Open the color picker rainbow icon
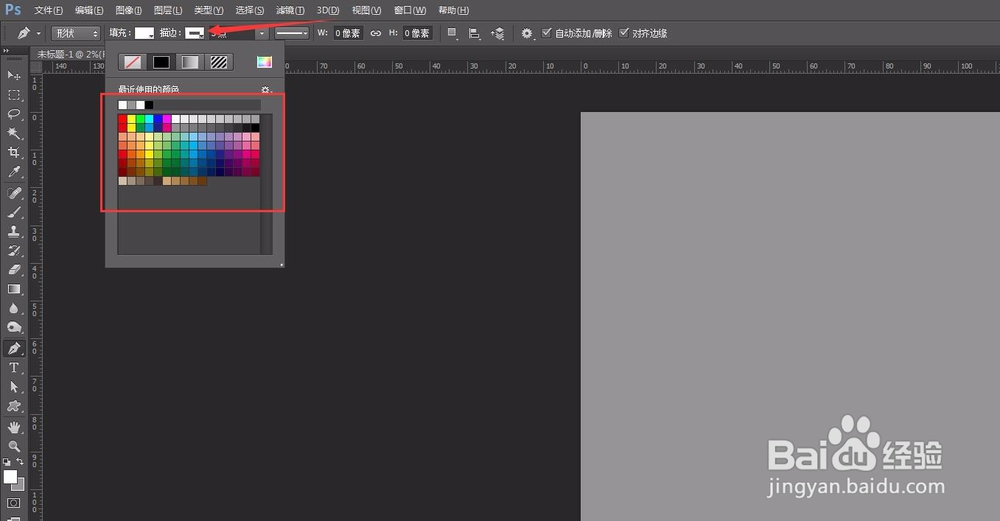 (264, 62)
